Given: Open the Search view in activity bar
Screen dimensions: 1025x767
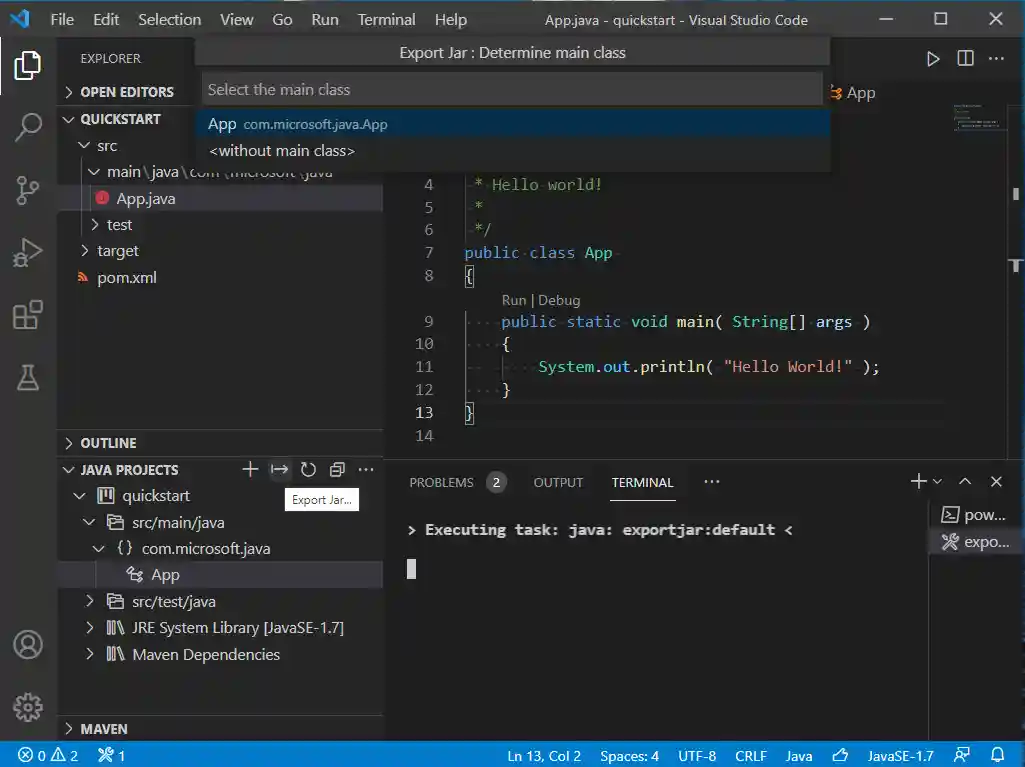Looking at the screenshot, I should click(x=28, y=127).
